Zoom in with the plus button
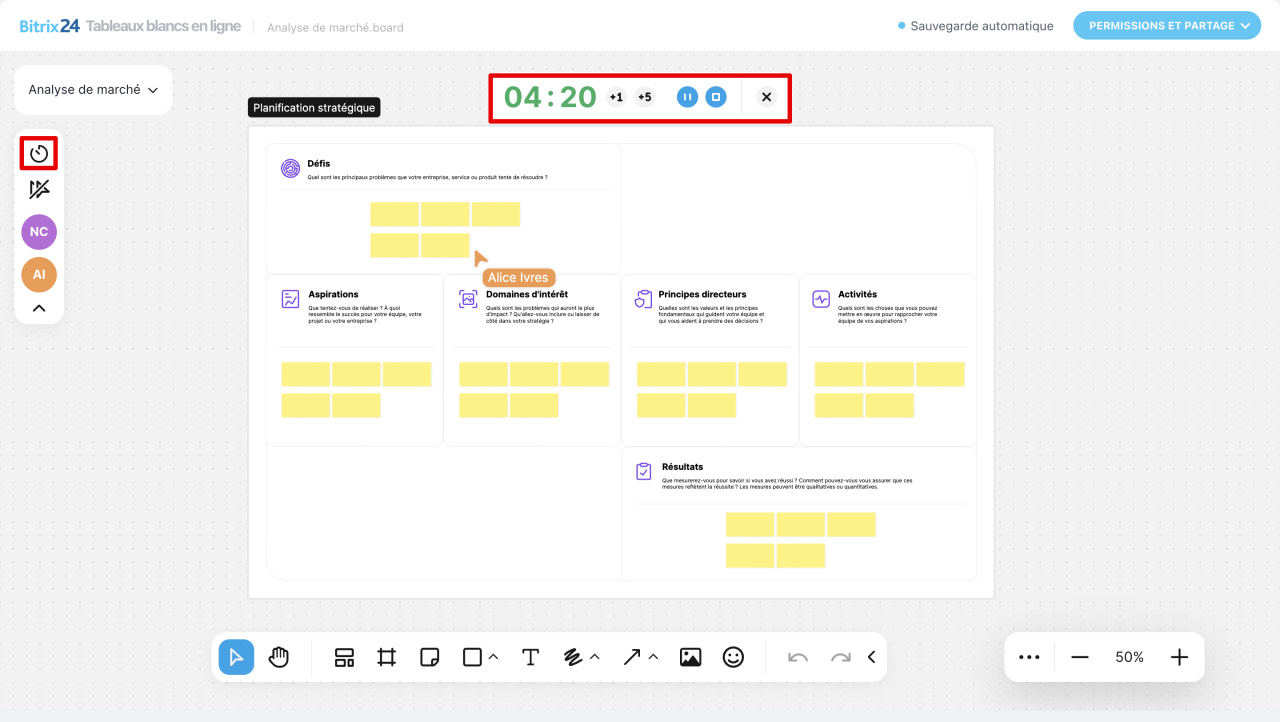Image resolution: width=1280 pixels, height=722 pixels. point(1179,657)
